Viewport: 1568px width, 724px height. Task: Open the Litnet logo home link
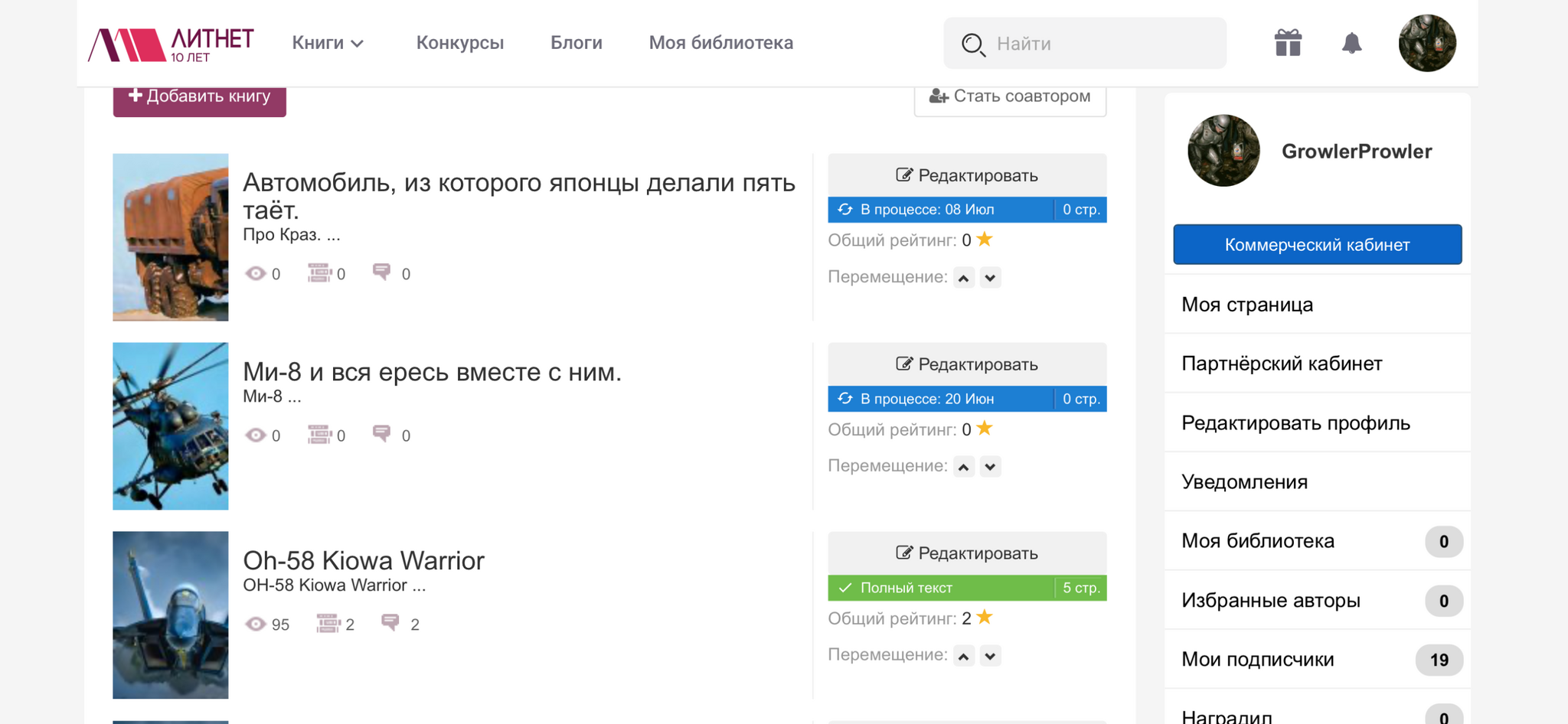point(170,44)
